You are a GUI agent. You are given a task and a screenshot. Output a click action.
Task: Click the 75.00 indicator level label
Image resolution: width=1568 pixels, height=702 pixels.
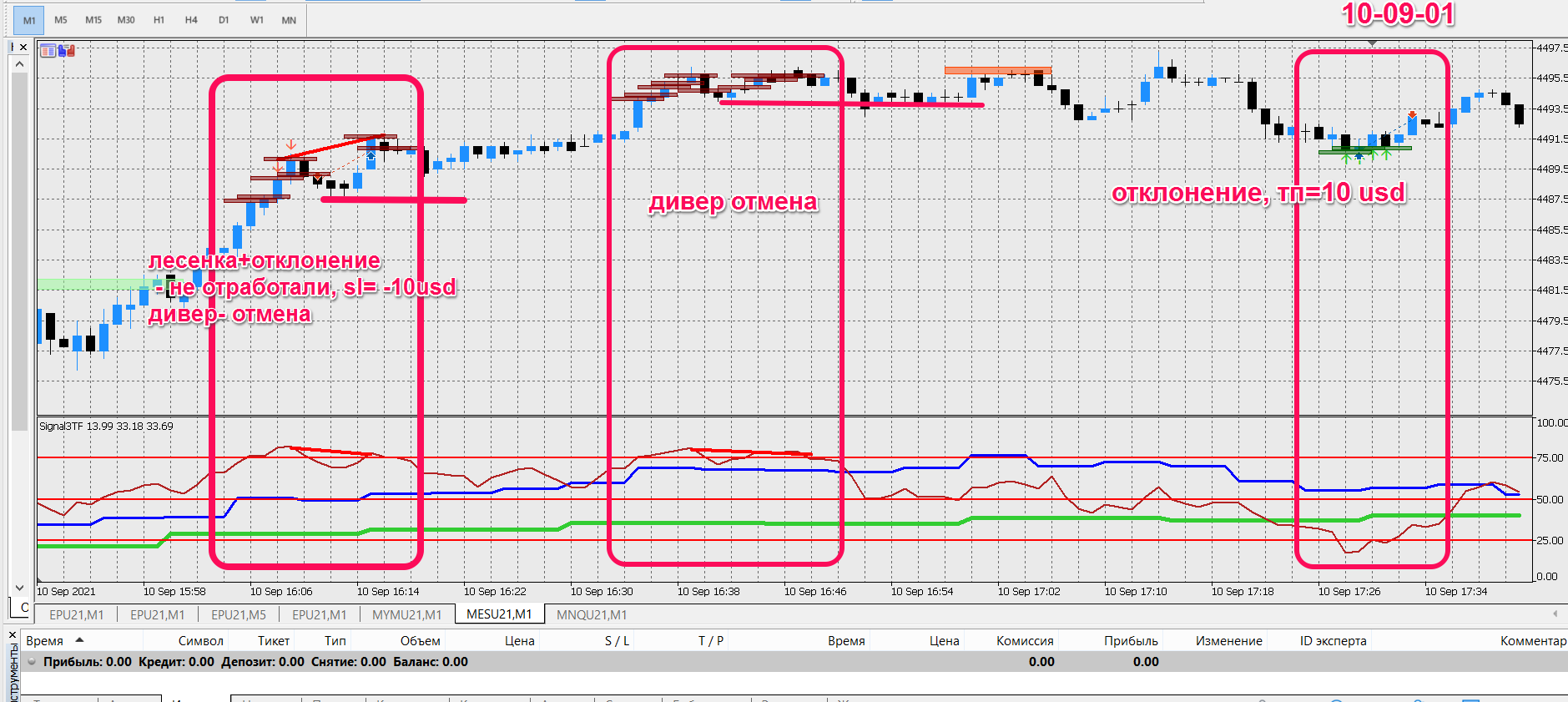[x=1550, y=457]
